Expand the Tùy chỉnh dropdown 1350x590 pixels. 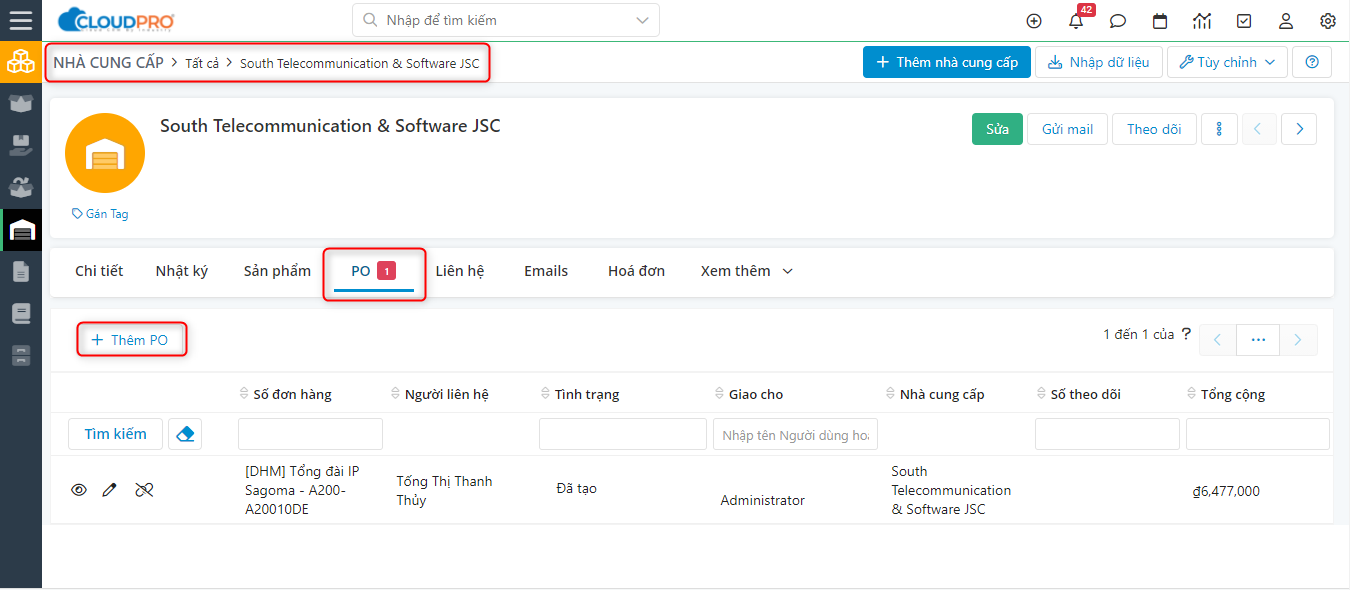[x=1227, y=62]
